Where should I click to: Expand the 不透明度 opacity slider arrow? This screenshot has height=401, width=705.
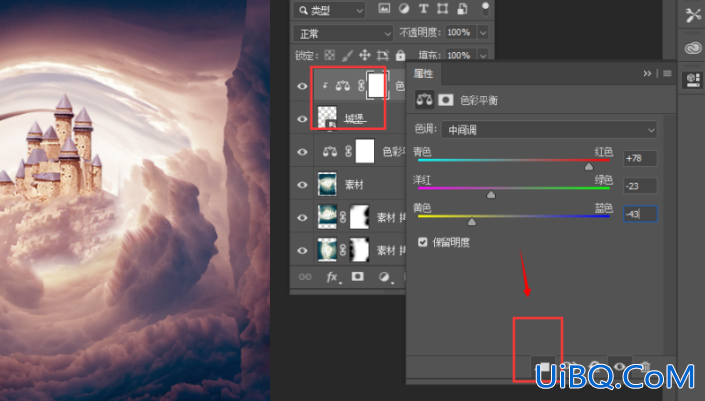[483, 32]
